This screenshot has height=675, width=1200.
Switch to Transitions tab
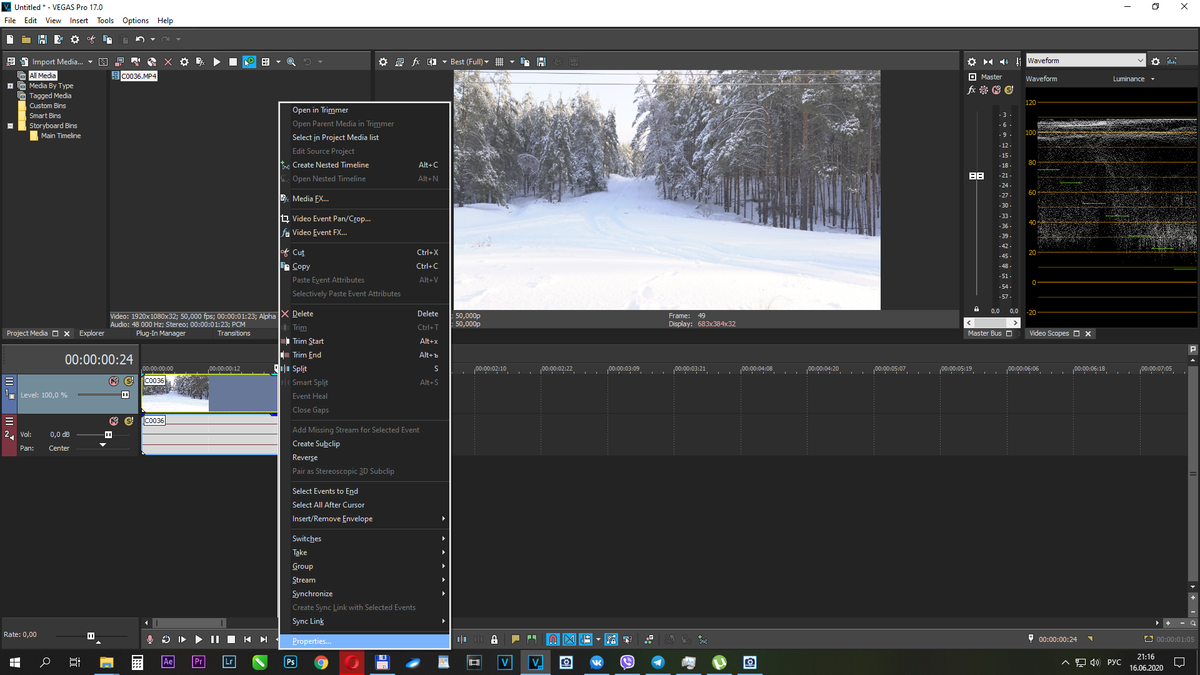(x=234, y=333)
